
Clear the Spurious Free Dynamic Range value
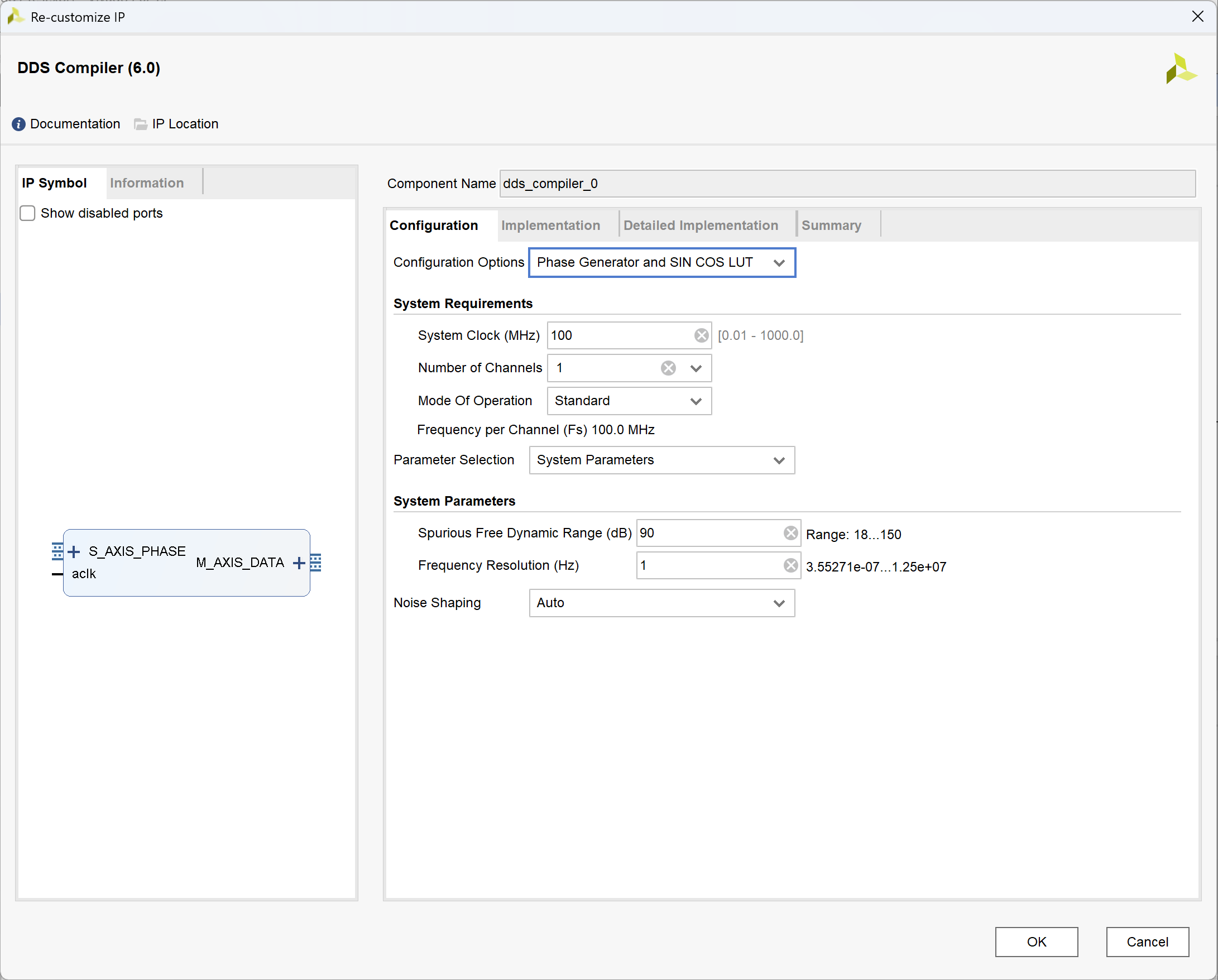[791, 533]
